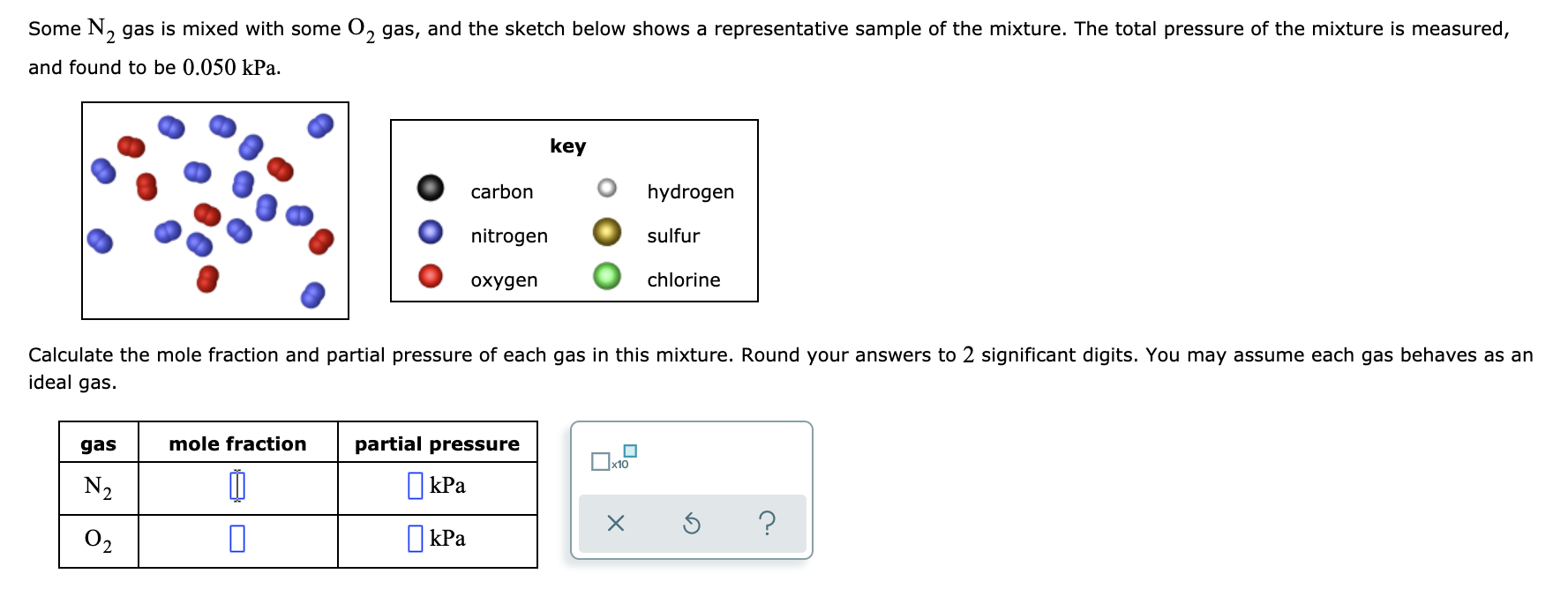1568x611 pixels.
Task: Click the O2 partial pressure input field
Action: pyautogui.click(x=415, y=538)
